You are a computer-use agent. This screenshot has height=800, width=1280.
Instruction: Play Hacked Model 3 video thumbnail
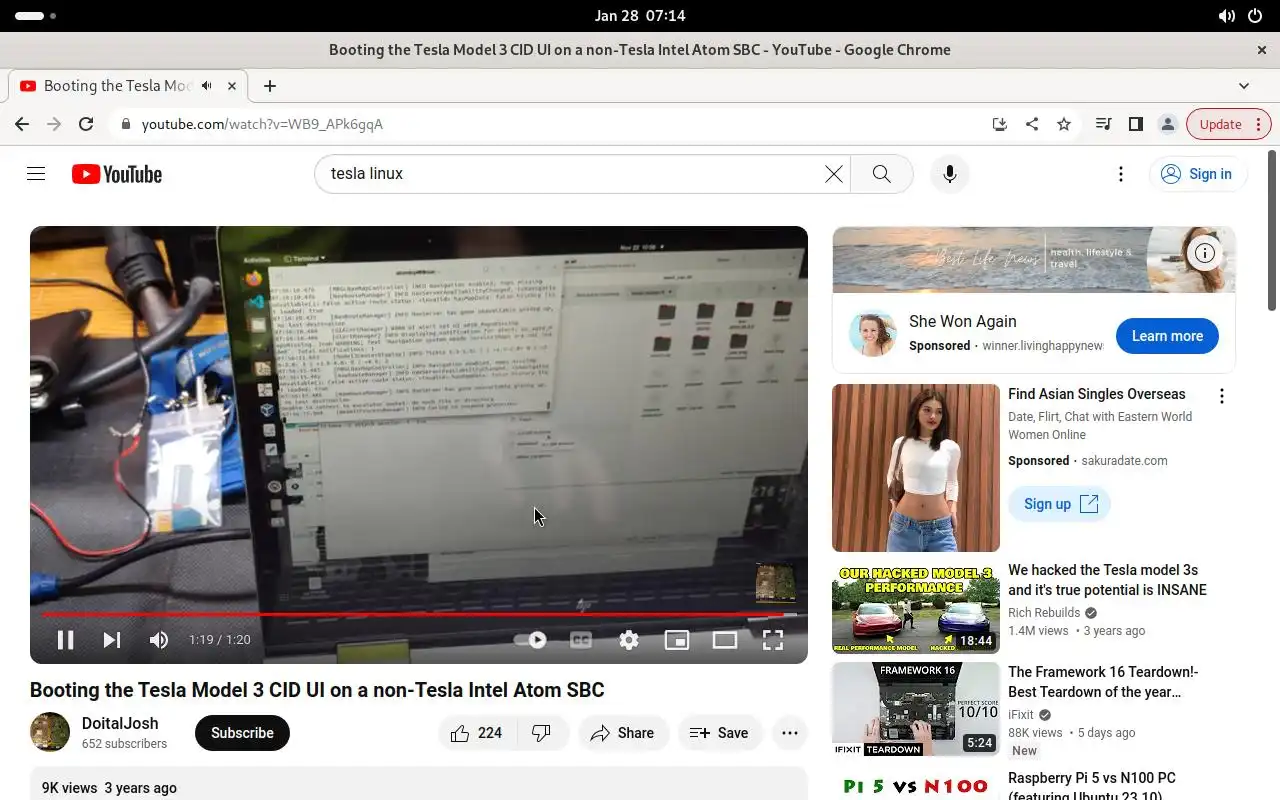(916, 607)
